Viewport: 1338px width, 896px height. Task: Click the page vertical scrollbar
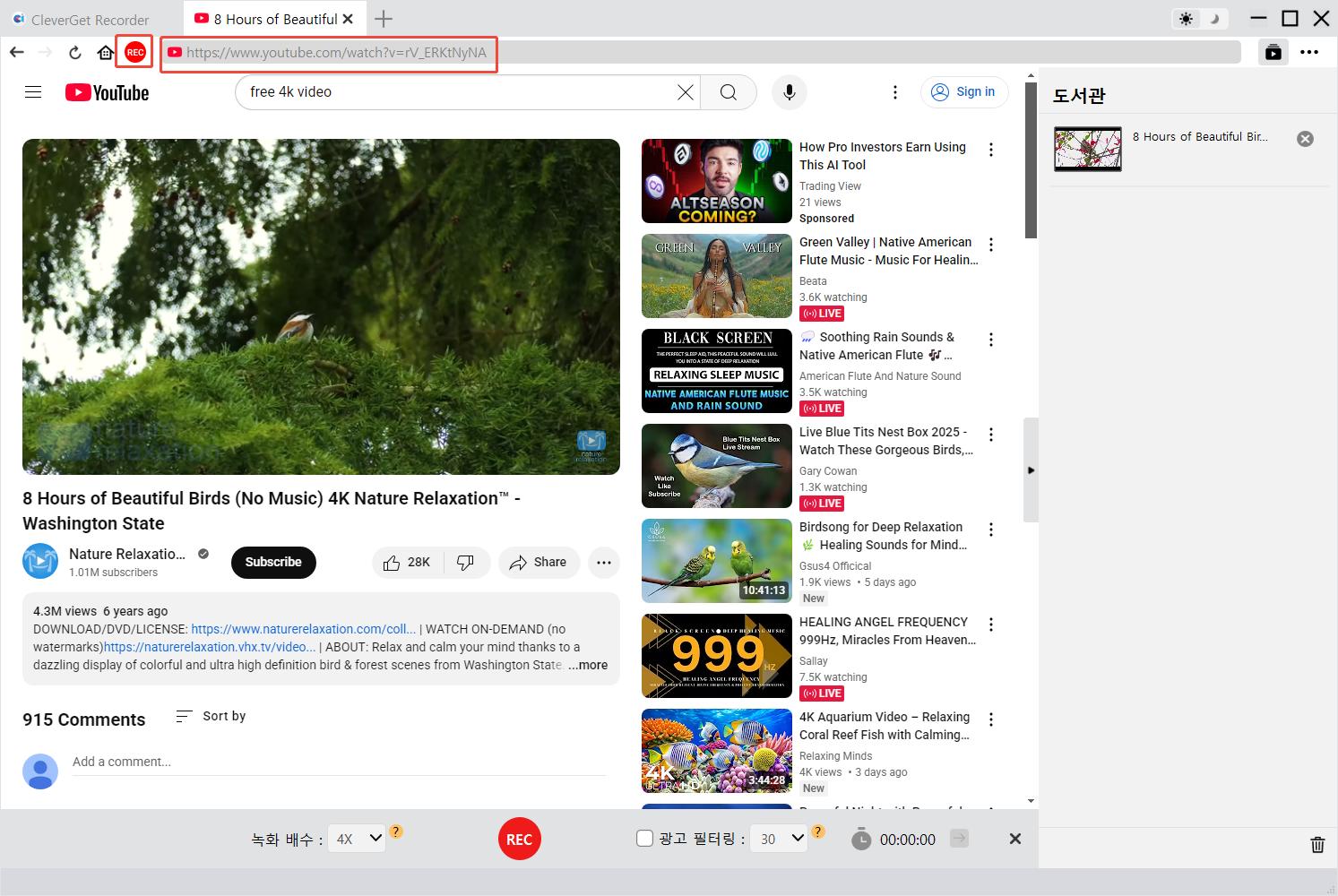(1031, 159)
